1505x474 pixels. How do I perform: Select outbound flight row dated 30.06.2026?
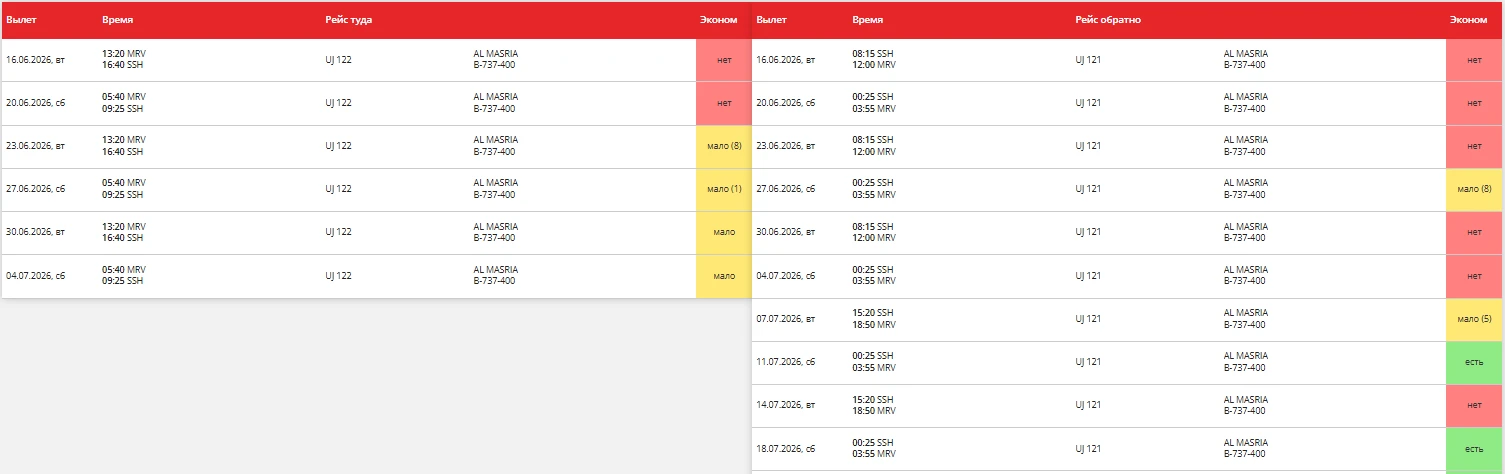(x=376, y=233)
